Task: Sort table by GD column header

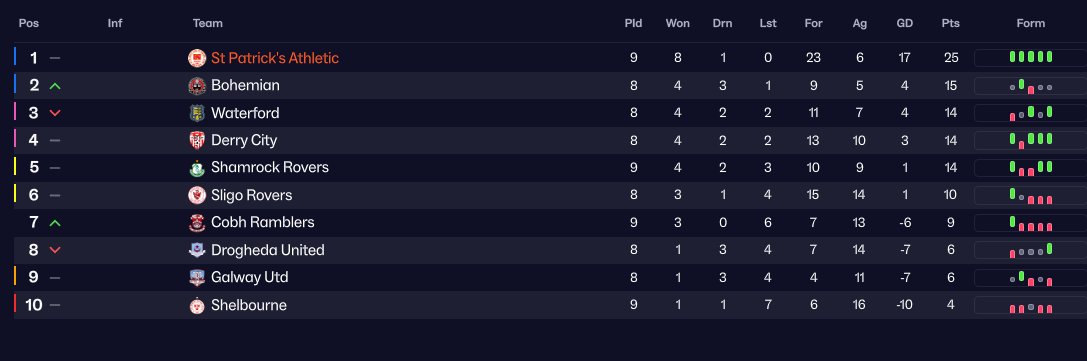Action: pyautogui.click(x=905, y=24)
